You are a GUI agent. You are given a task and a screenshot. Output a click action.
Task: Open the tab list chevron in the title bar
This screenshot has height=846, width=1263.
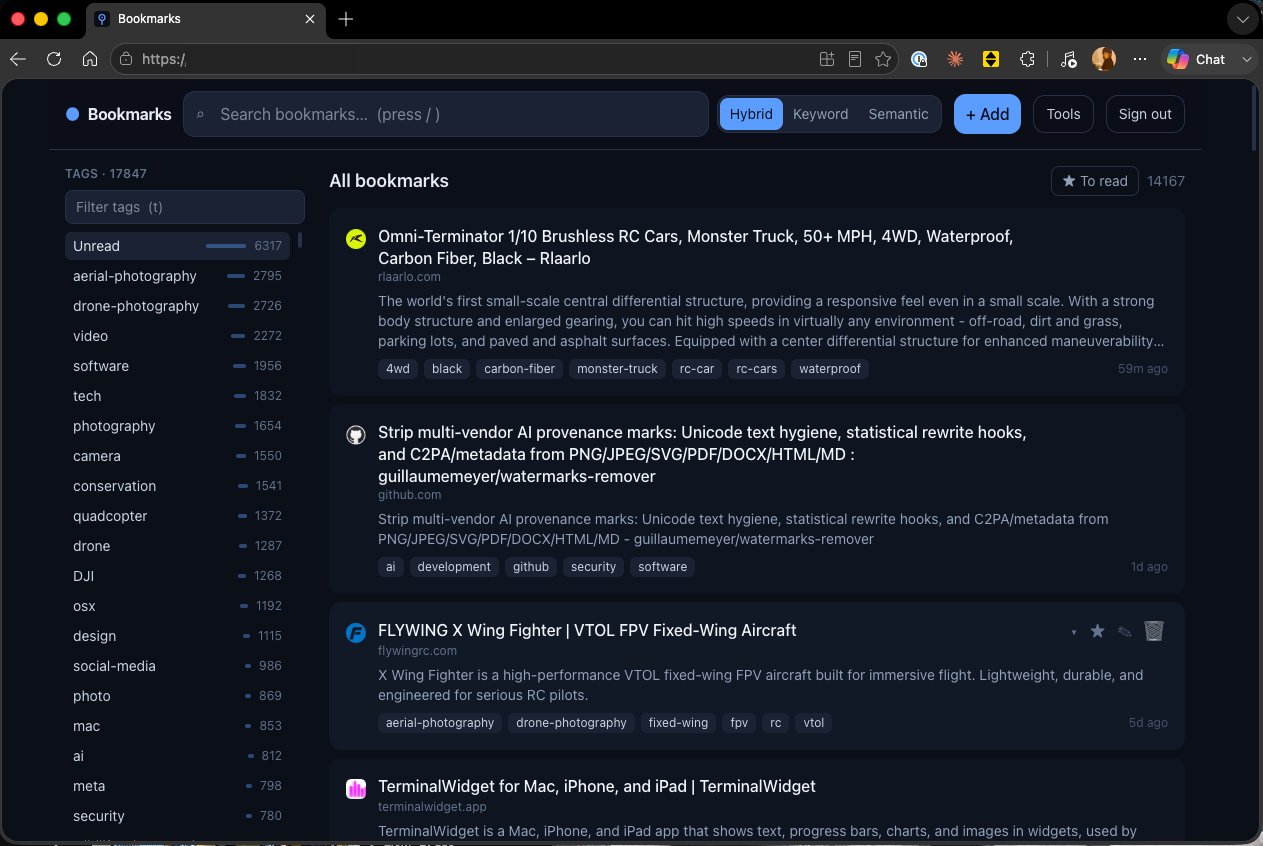[1241, 19]
